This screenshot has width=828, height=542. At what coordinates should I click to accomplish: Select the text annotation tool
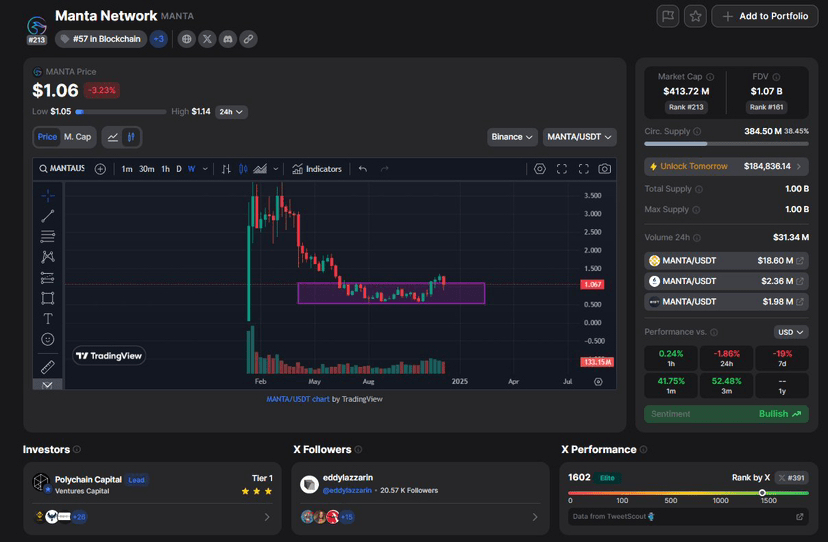click(47, 319)
